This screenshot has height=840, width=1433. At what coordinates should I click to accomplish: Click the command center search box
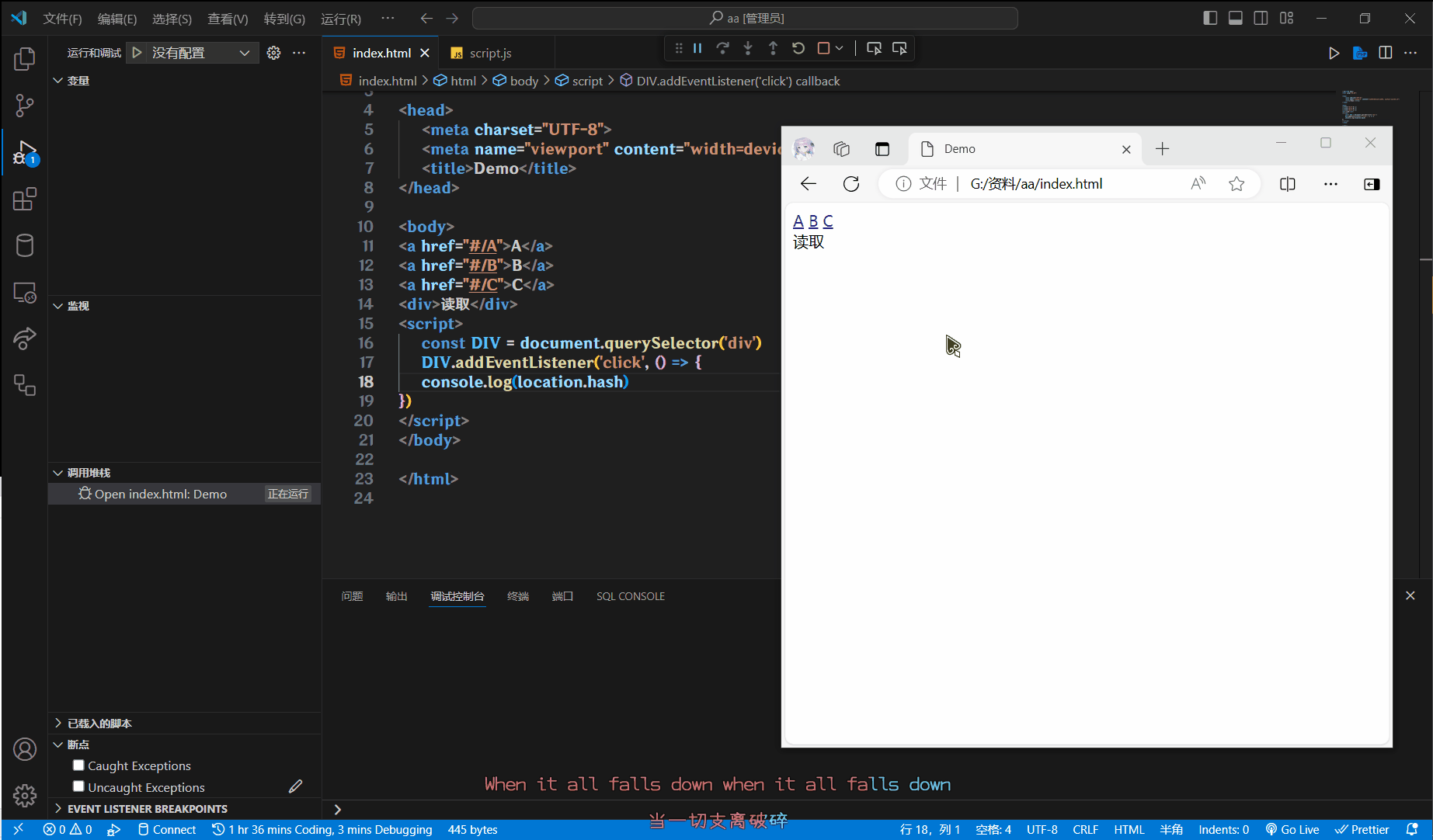pos(745,18)
